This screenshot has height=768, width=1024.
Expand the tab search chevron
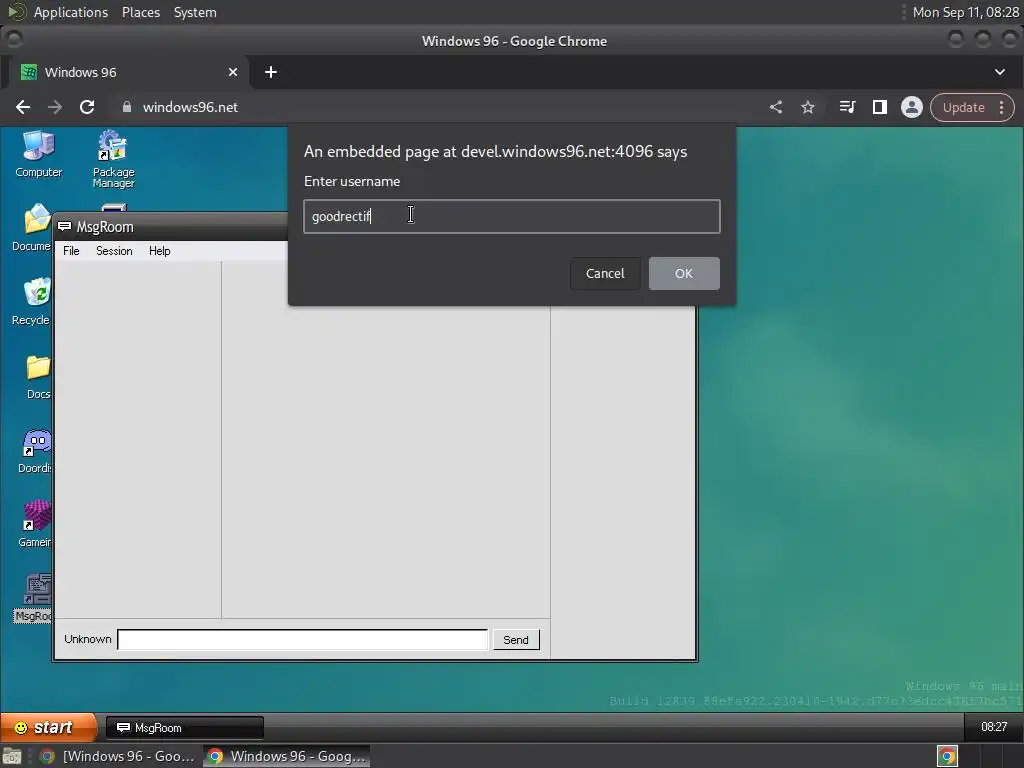point(1000,72)
